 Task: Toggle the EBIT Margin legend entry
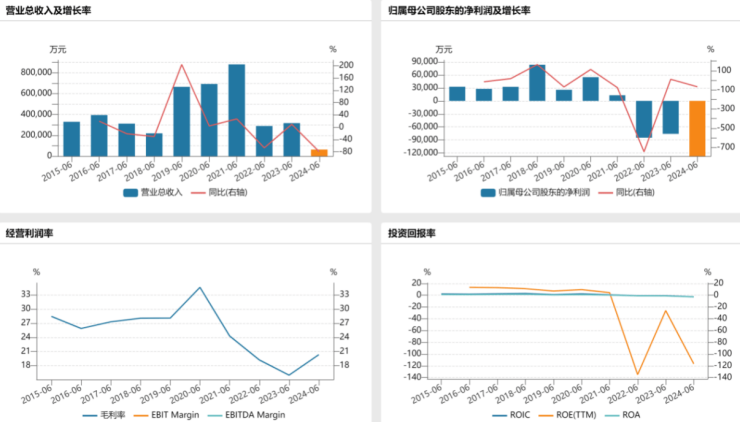tap(166, 415)
